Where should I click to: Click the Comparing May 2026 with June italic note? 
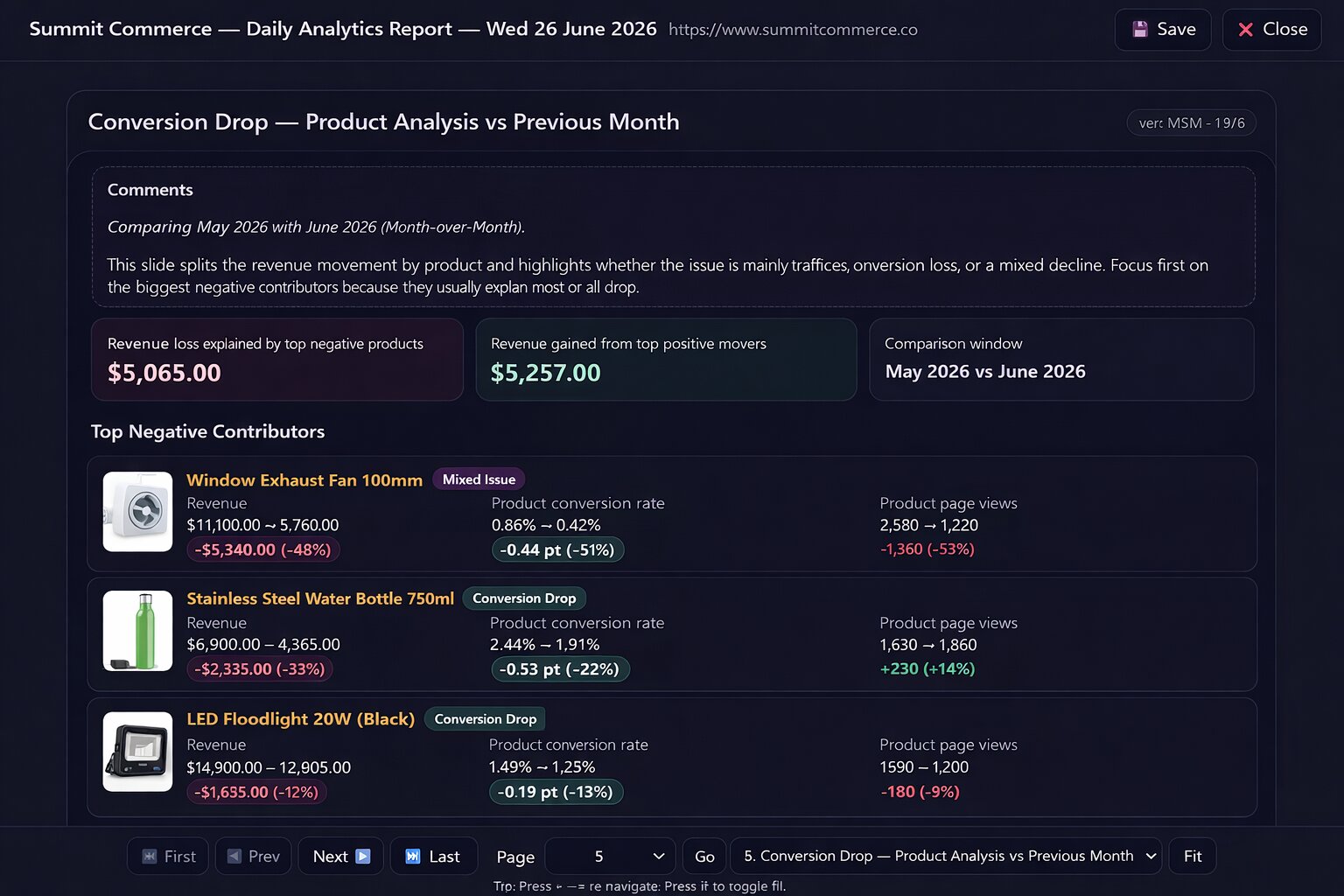tap(316, 227)
